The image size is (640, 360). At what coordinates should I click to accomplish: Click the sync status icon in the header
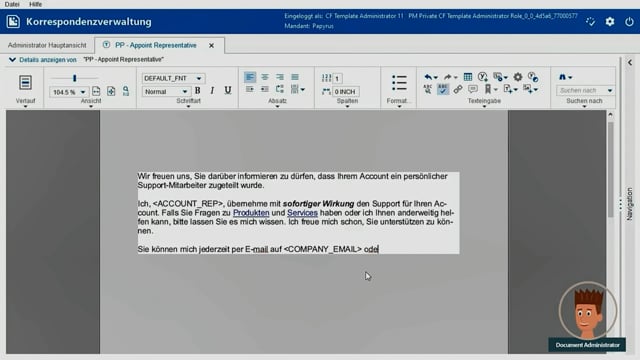(590, 22)
